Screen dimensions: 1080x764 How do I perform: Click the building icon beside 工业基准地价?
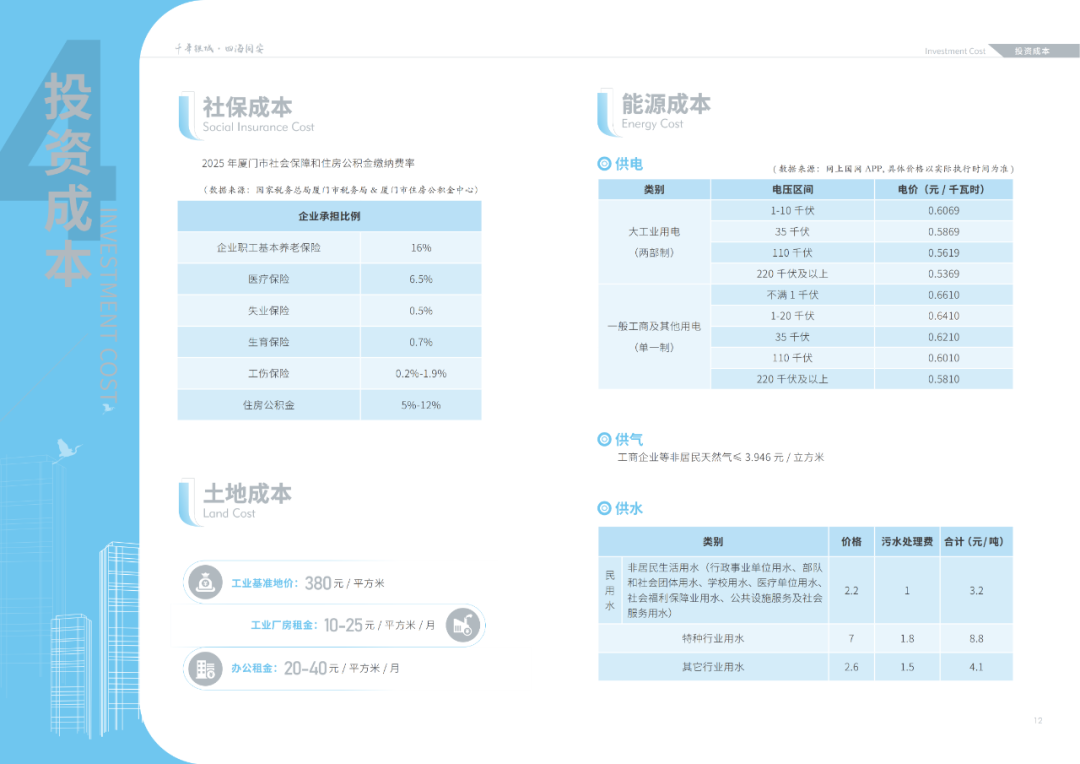[205, 581]
